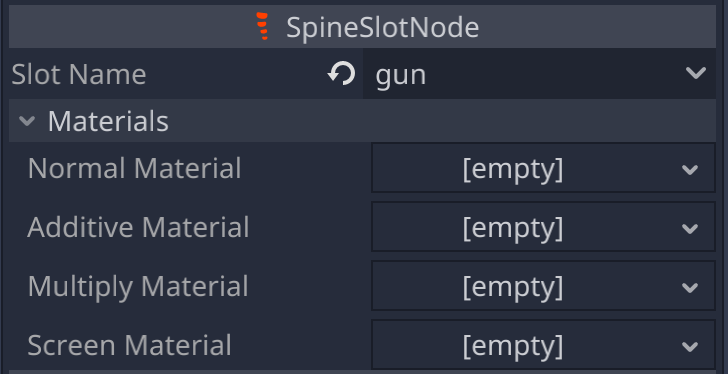Select the Multiply Material property label
This screenshot has width=728, height=374.
[x=138, y=286]
